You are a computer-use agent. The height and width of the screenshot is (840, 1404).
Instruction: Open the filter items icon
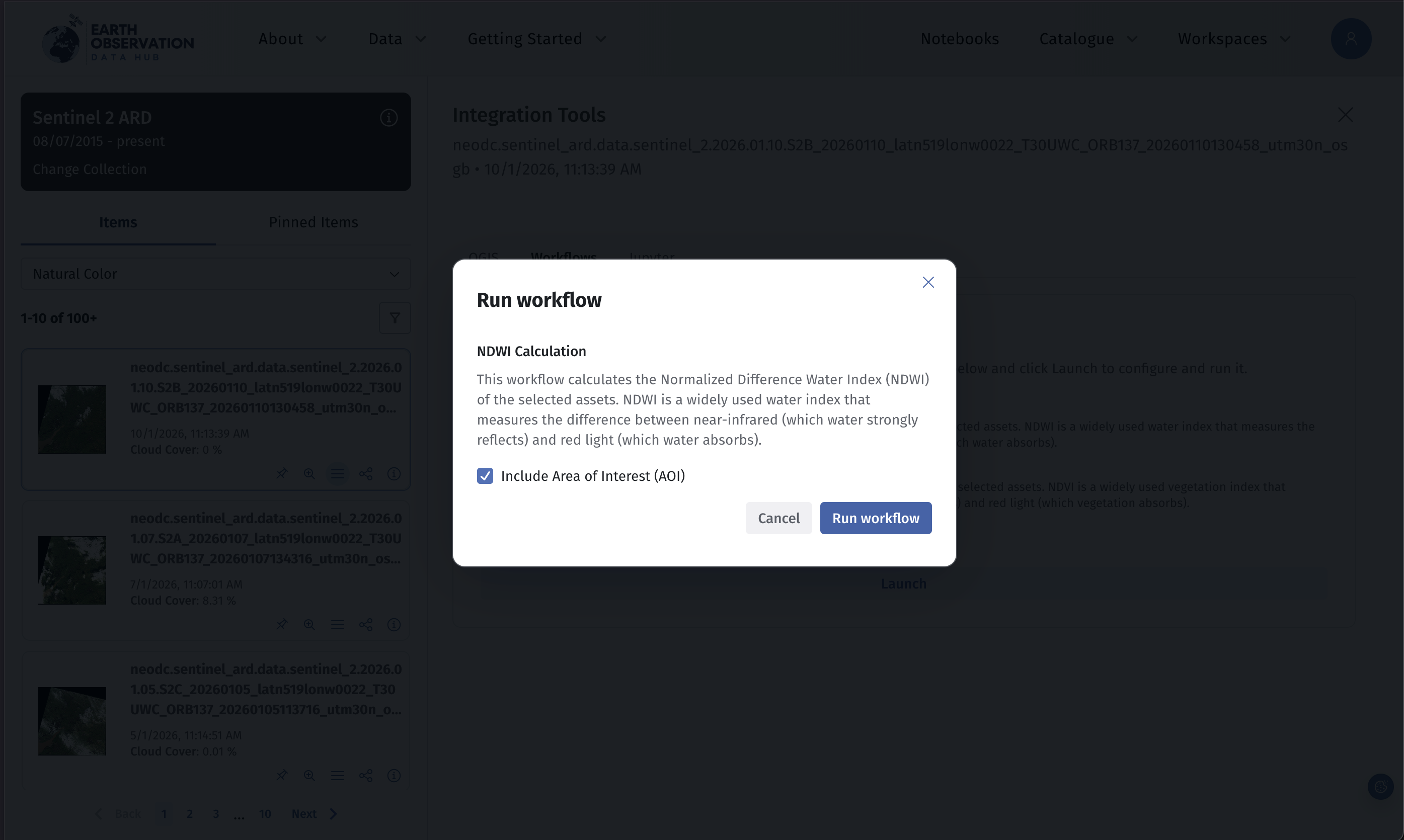pyautogui.click(x=395, y=318)
